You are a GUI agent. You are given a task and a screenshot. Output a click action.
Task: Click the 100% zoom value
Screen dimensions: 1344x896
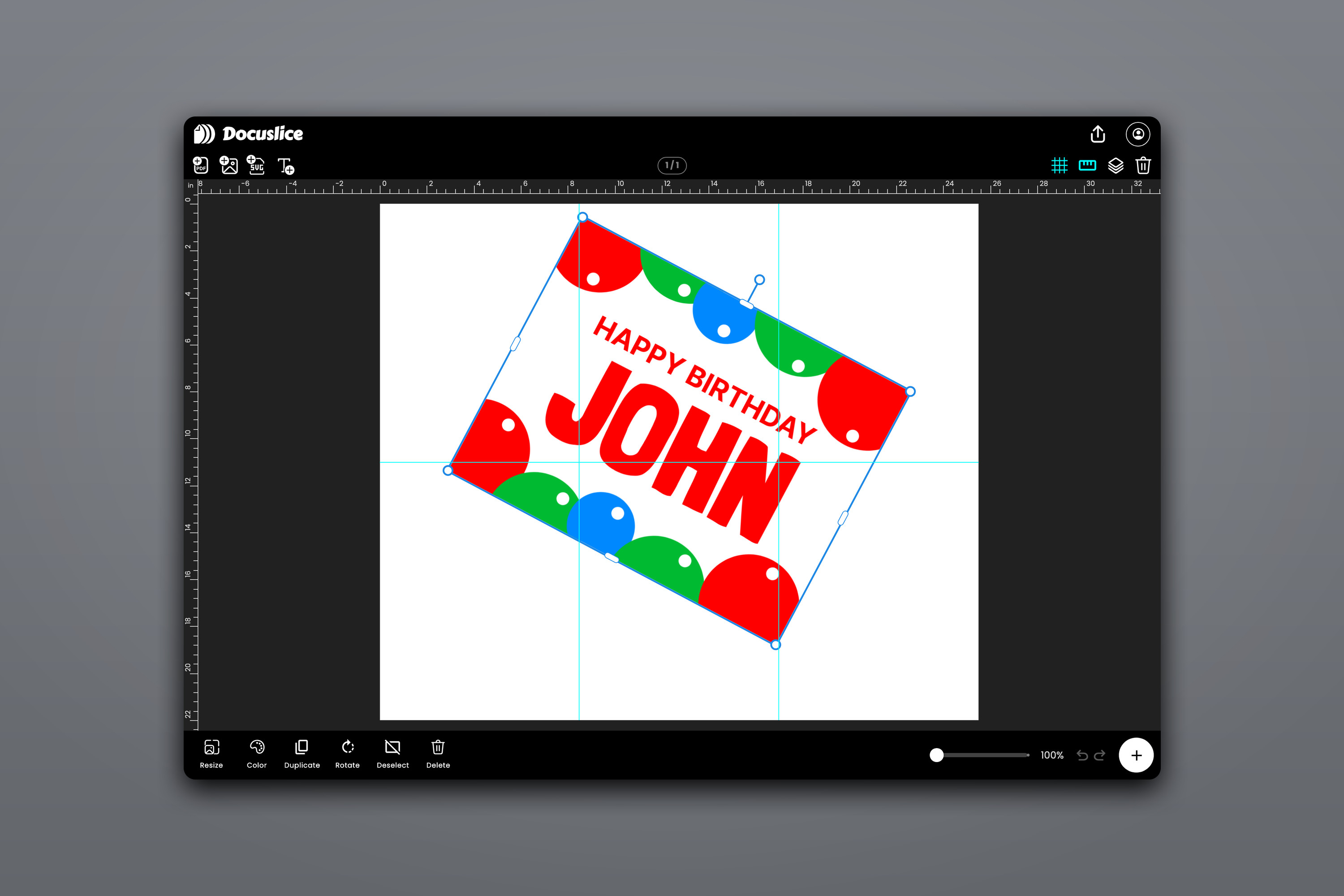coord(1051,755)
